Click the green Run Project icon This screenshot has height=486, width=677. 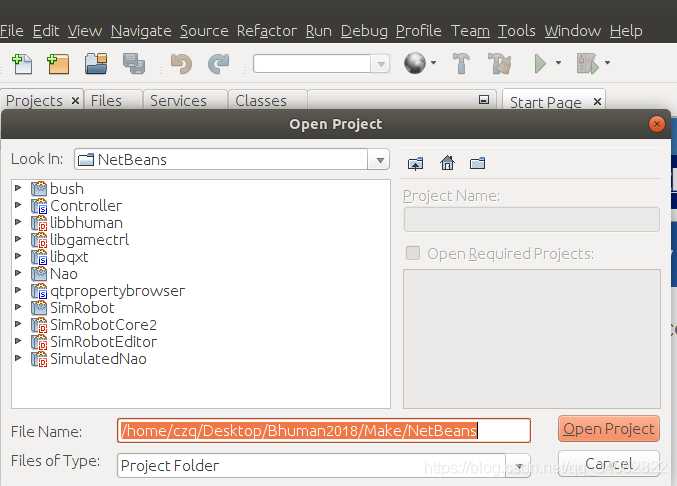pos(540,63)
